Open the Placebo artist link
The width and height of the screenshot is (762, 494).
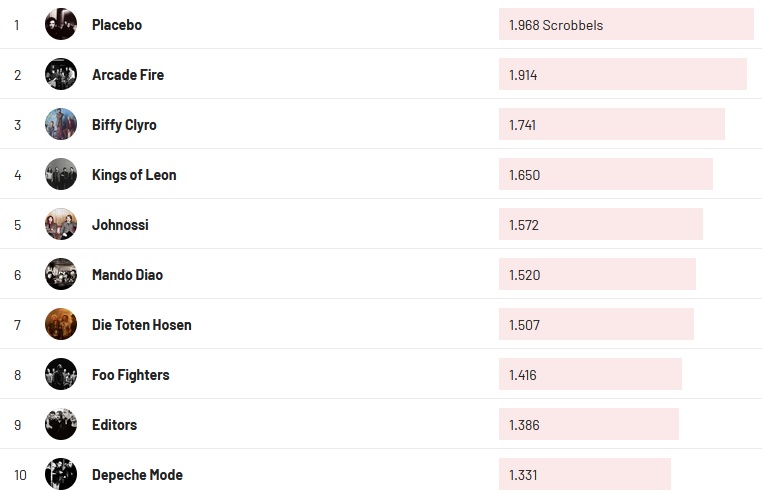pyautogui.click(x=117, y=25)
